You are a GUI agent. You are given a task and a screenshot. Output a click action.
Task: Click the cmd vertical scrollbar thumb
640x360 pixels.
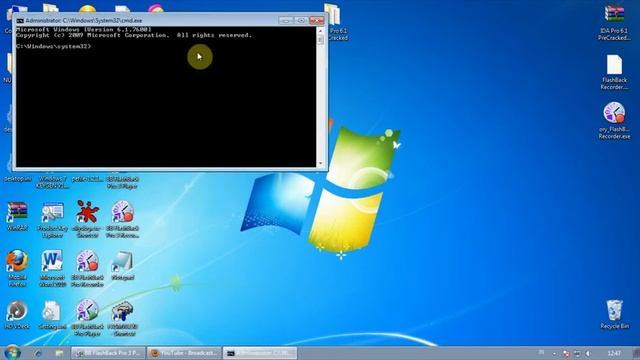coord(320,39)
